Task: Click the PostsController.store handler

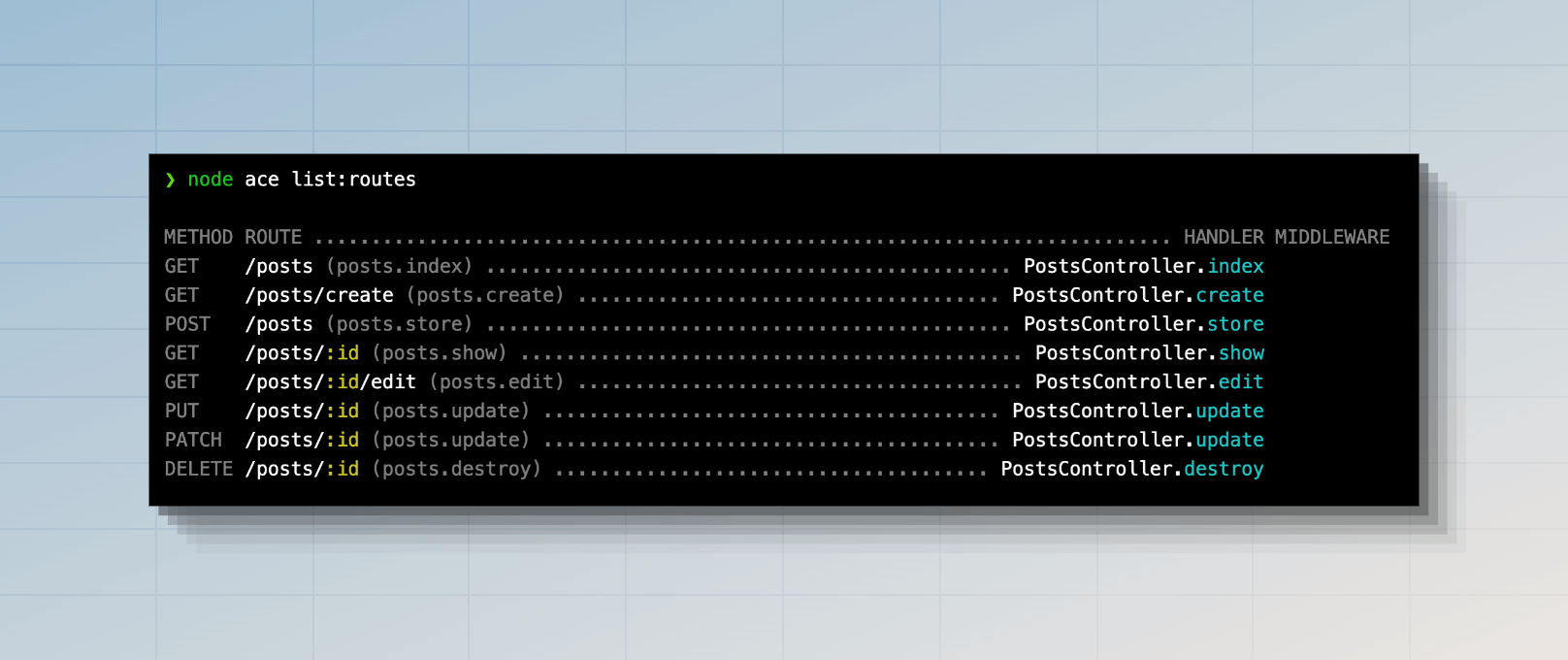Action: [1143, 324]
